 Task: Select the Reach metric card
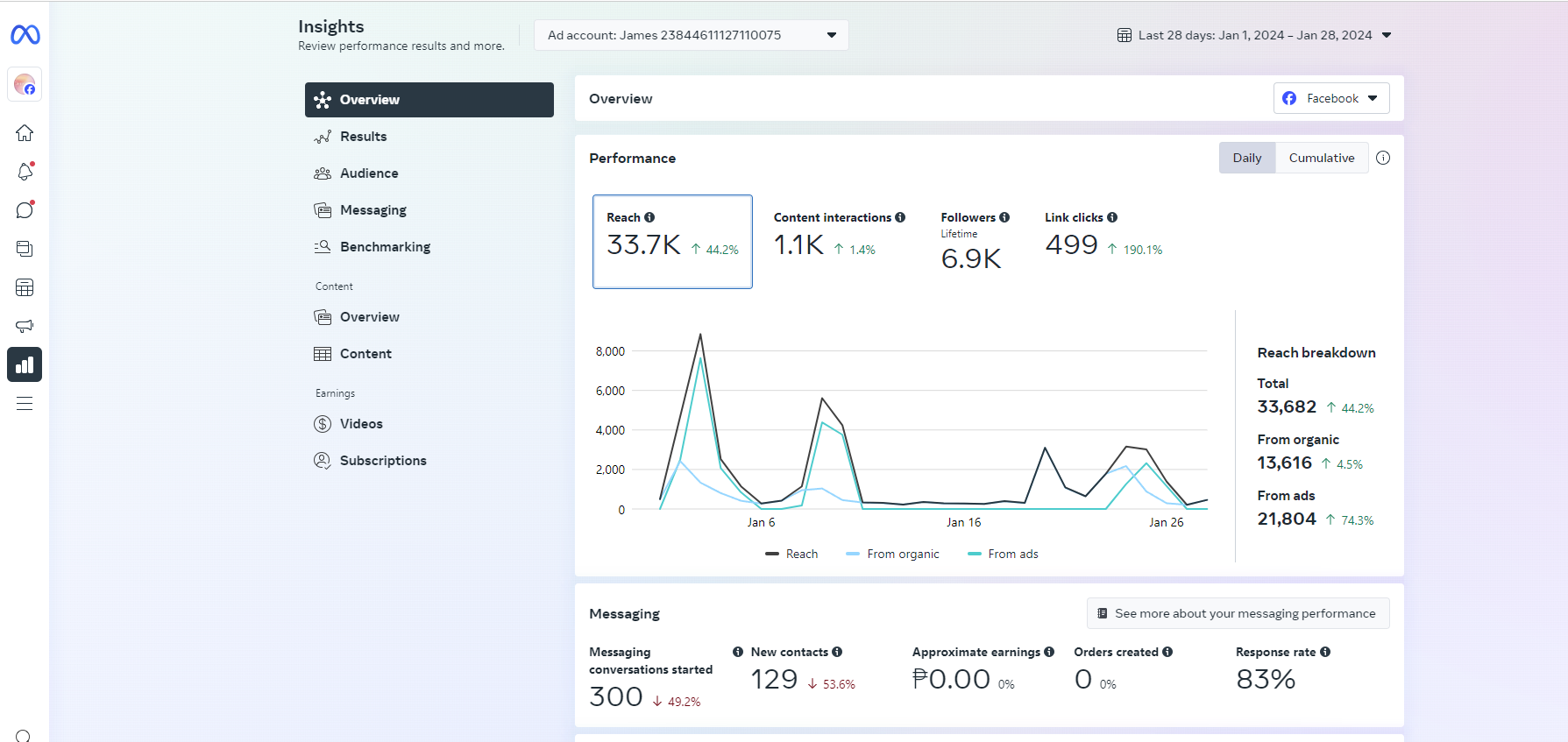pos(672,242)
